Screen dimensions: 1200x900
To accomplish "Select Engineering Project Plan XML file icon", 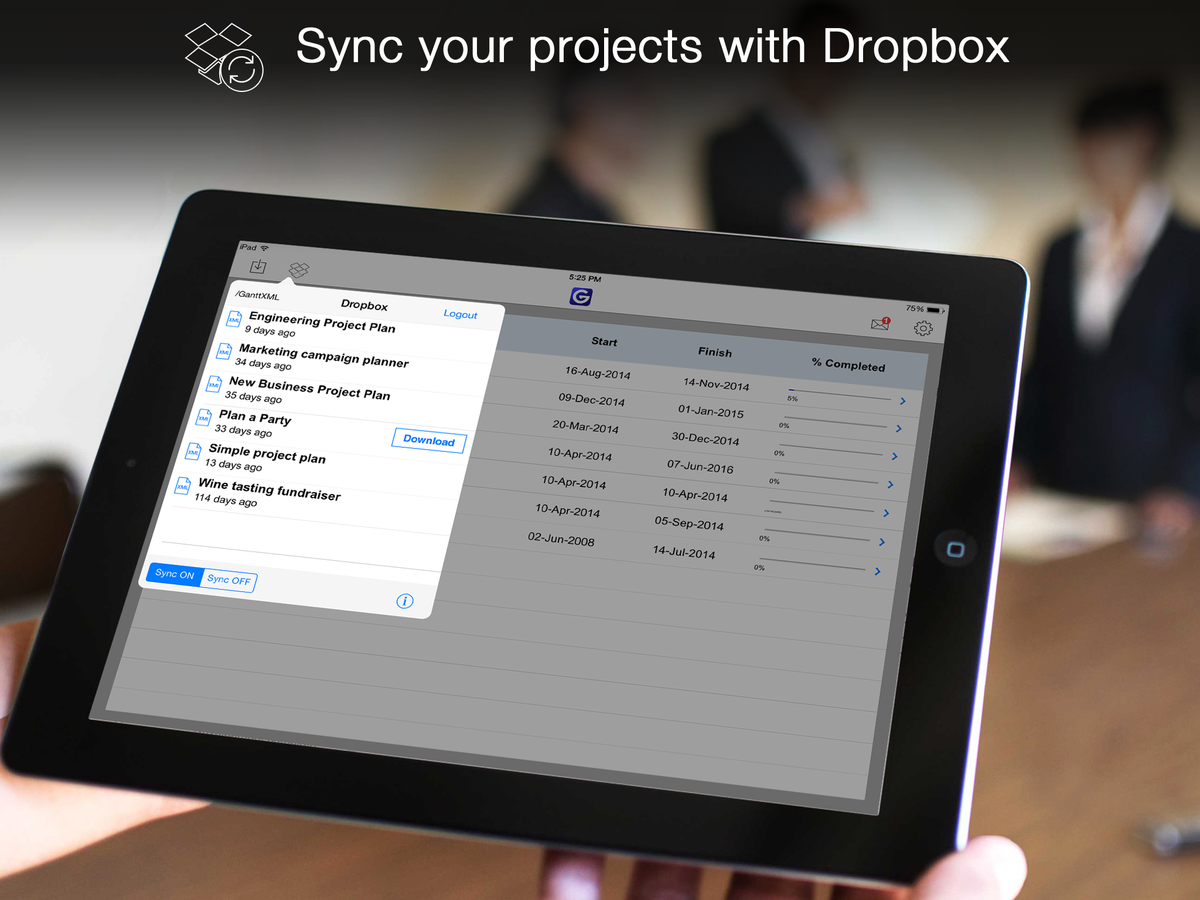I will pos(234,320).
